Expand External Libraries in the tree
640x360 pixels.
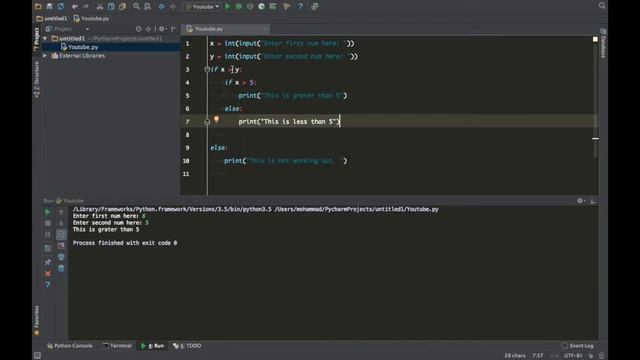pos(45,56)
